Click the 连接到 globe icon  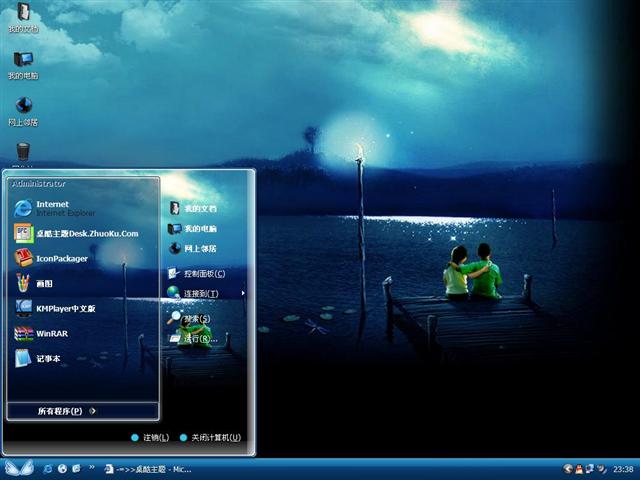point(173,292)
